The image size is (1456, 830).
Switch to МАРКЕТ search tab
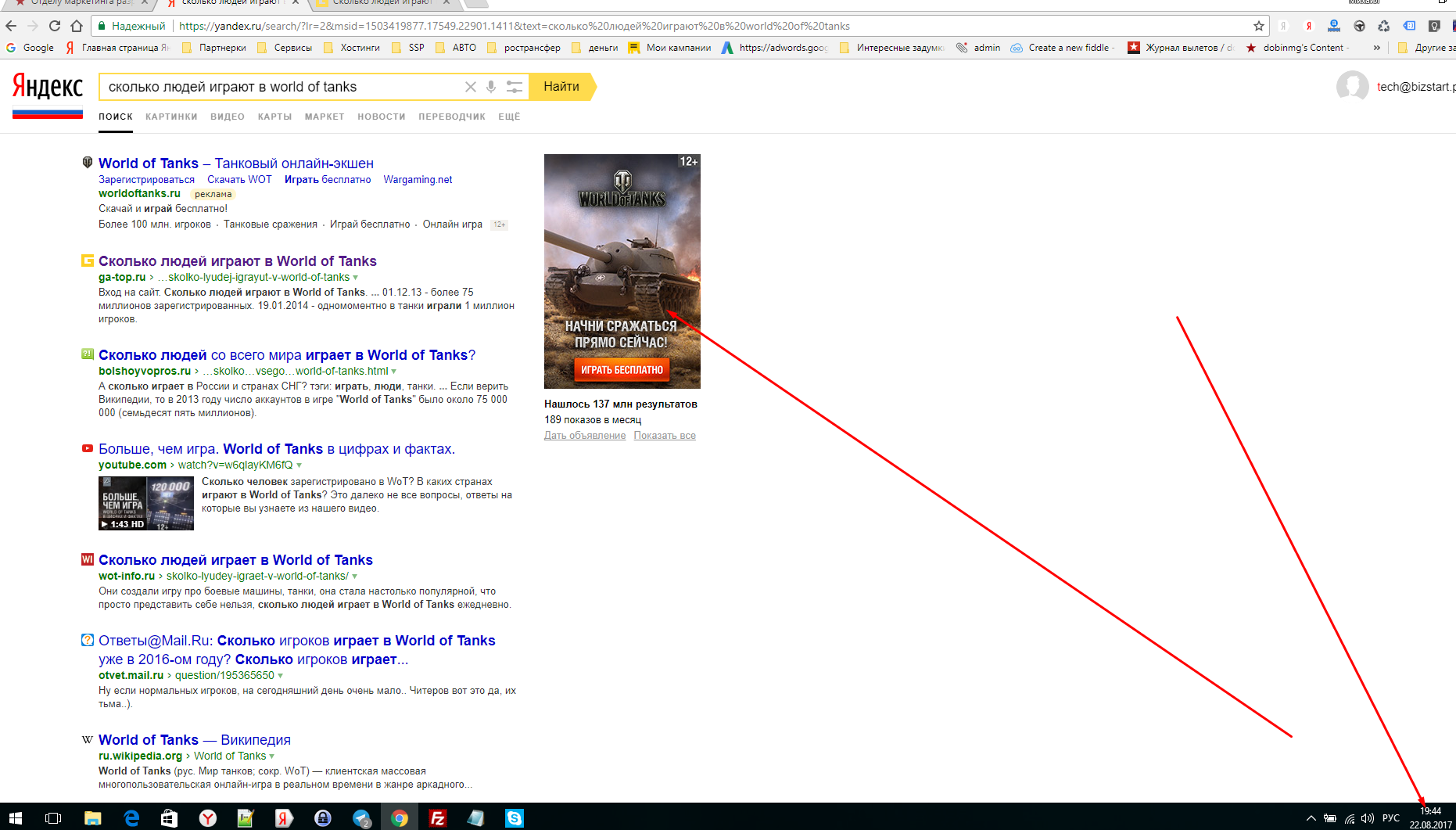(325, 117)
